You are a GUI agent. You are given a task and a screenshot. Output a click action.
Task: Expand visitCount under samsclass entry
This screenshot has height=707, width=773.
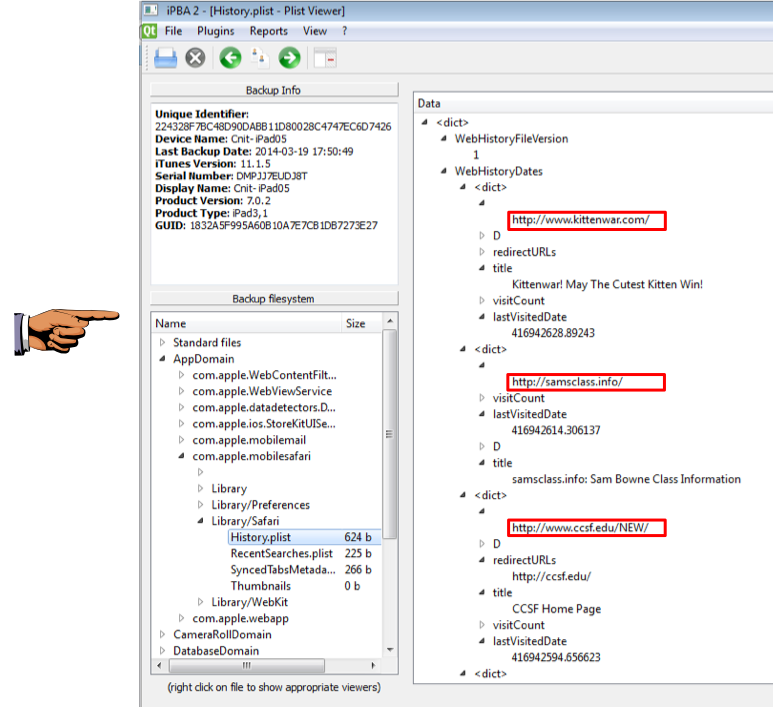(482, 398)
